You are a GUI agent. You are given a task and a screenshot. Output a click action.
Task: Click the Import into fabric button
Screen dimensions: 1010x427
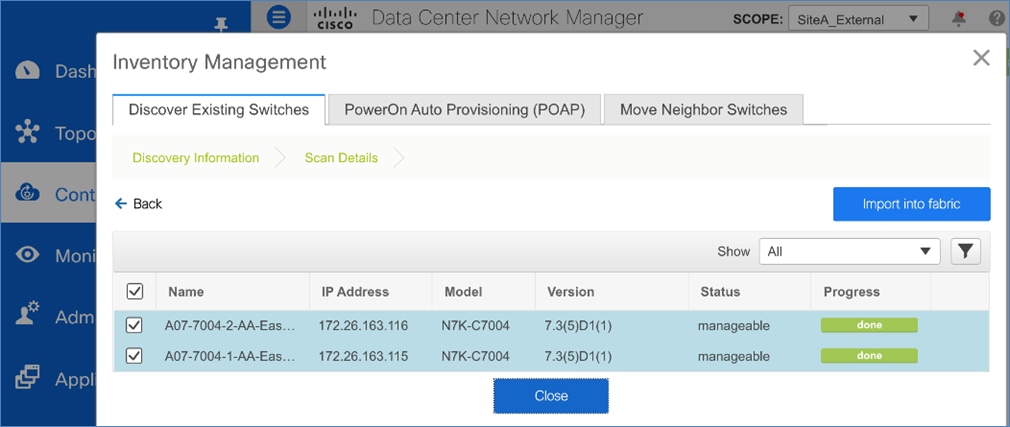coord(911,204)
